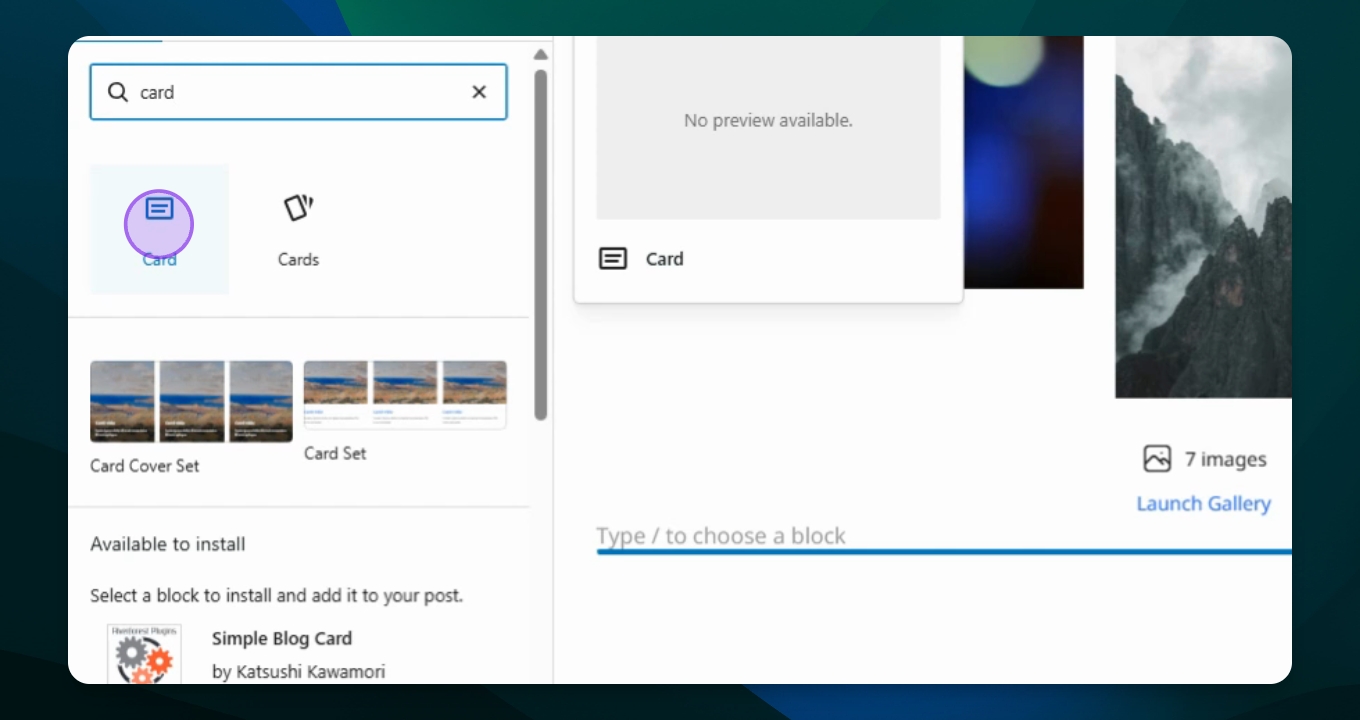Click the "Card Cover Set" label
This screenshot has width=1360, height=720.
point(145,466)
